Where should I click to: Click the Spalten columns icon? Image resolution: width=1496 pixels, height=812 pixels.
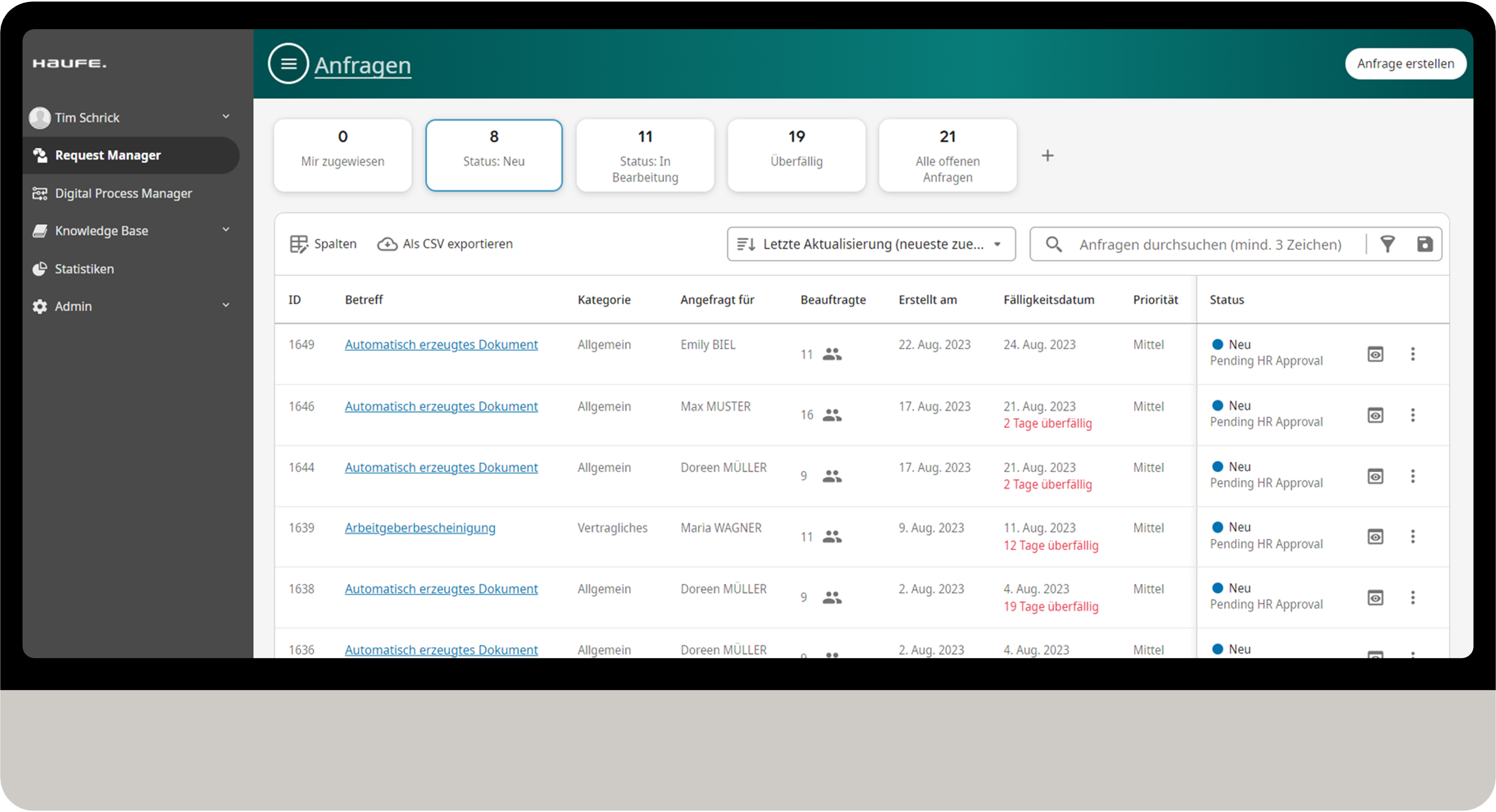click(298, 244)
